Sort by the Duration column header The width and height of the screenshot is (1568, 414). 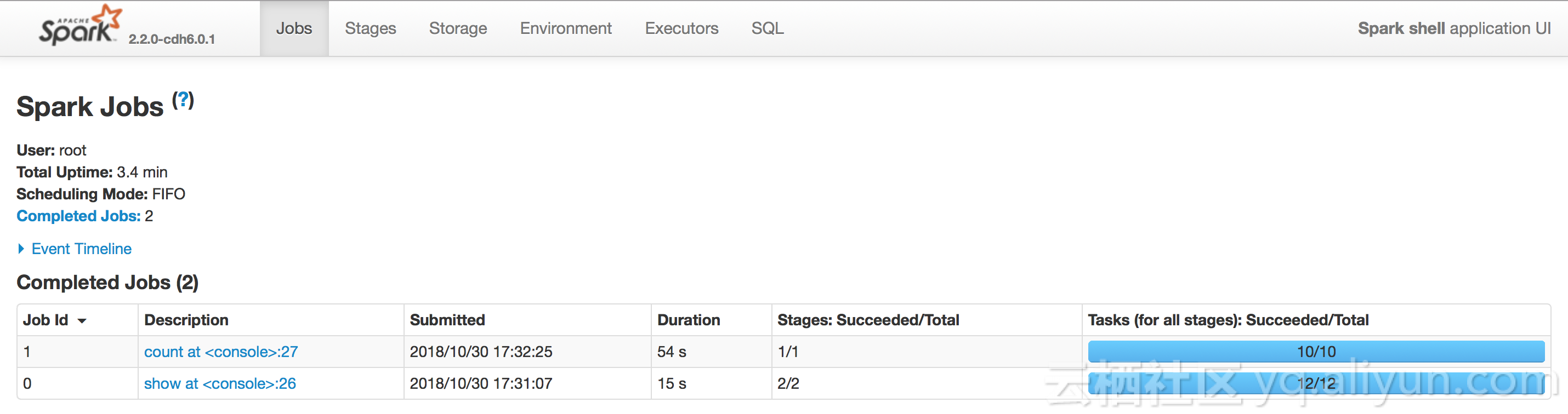click(689, 320)
